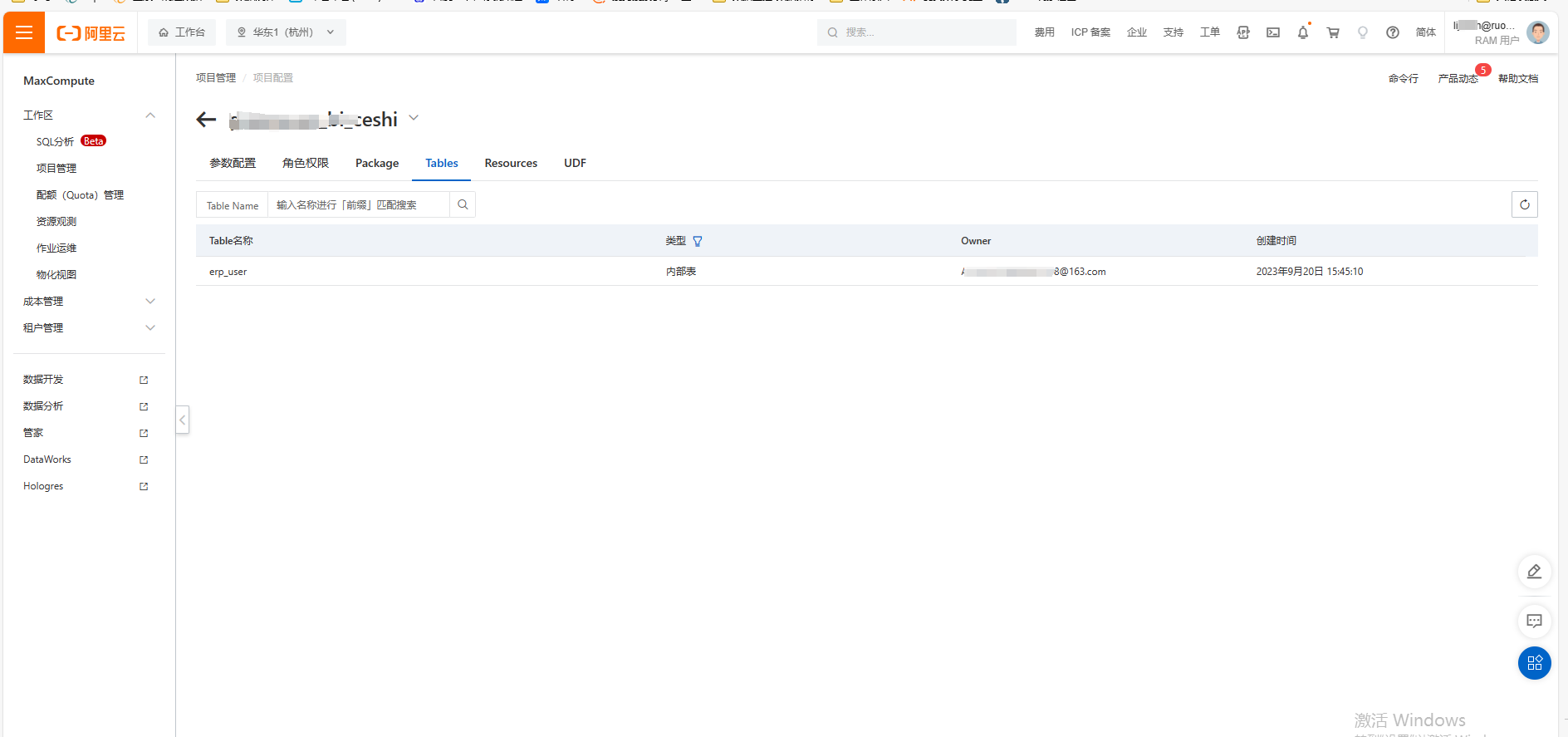Click the erp_user table name
The height and width of the screenshot is (737, 1568).
coord(228,272)
